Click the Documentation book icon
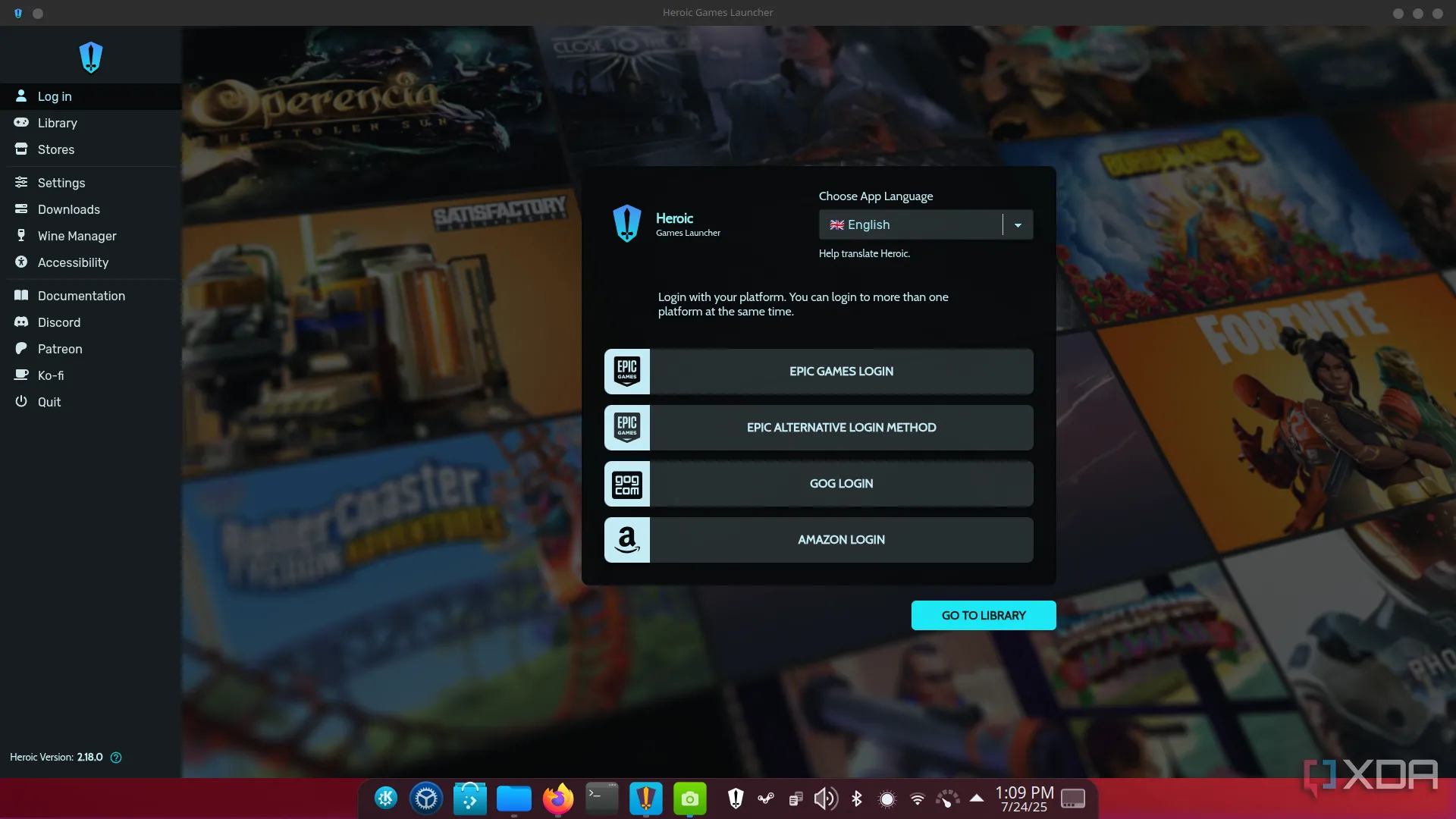1456x819 pixels. (x=21, y=295)
